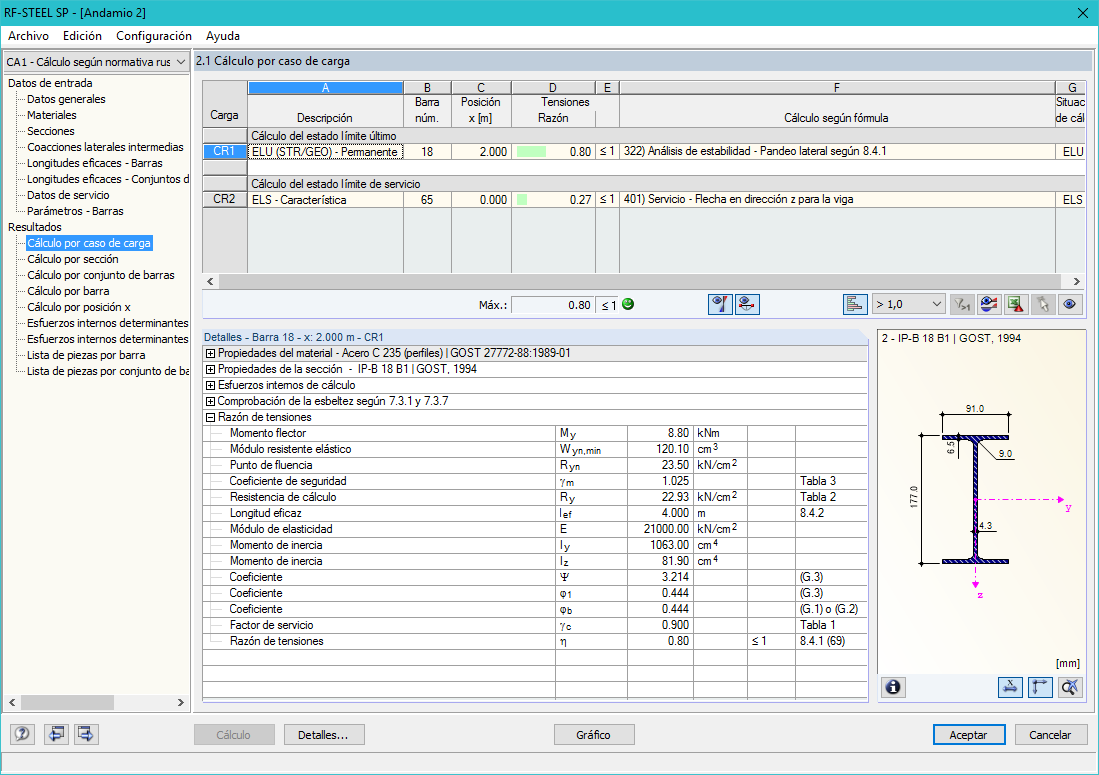The height and width of the screenshot is (775, 1099).
Task: Click column A header in table
Action: (x=325, y=88)
